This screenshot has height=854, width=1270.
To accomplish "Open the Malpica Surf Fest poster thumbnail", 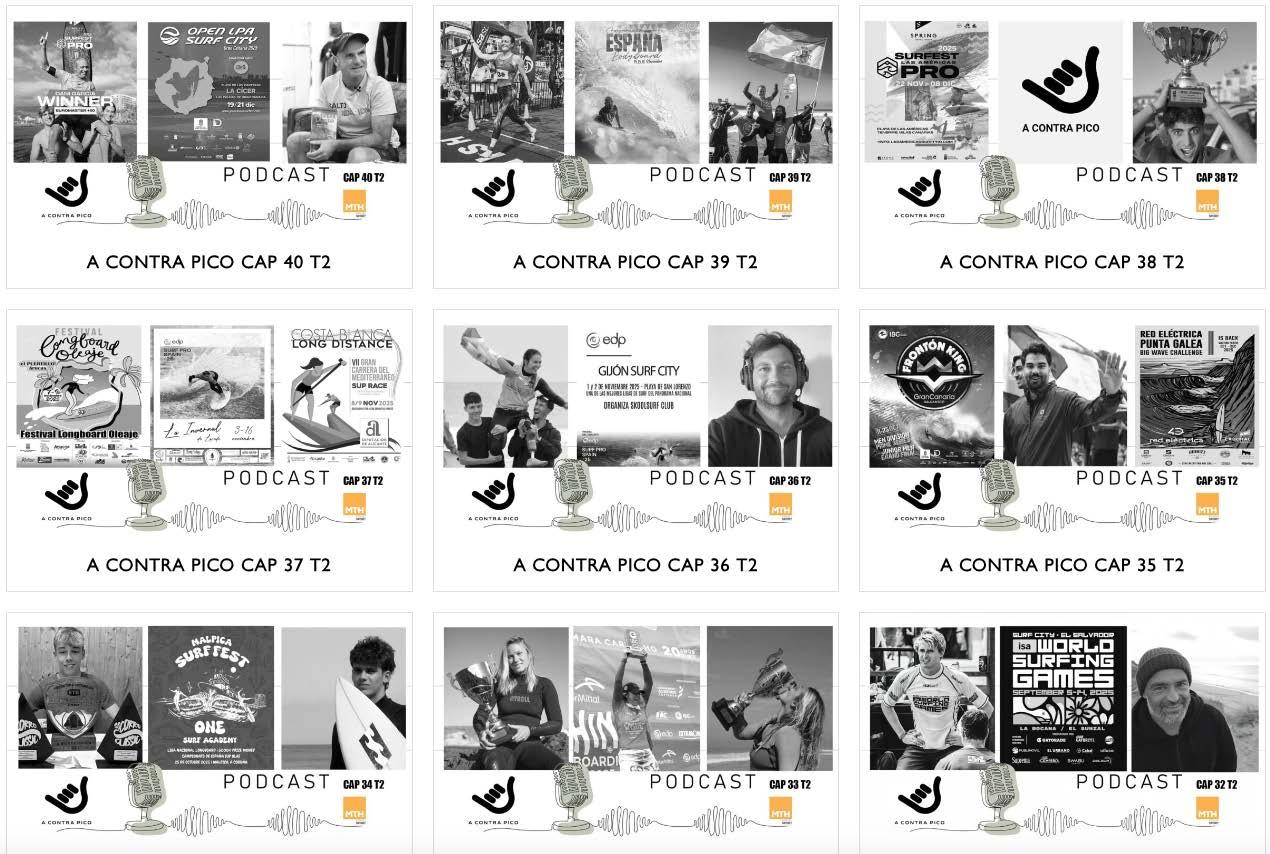I will (211, 697).
